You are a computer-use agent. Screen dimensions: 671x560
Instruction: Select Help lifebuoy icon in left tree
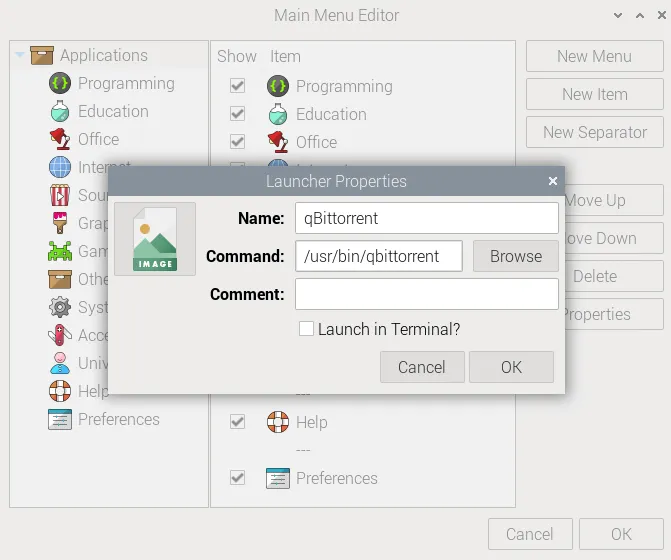[60, 391]
